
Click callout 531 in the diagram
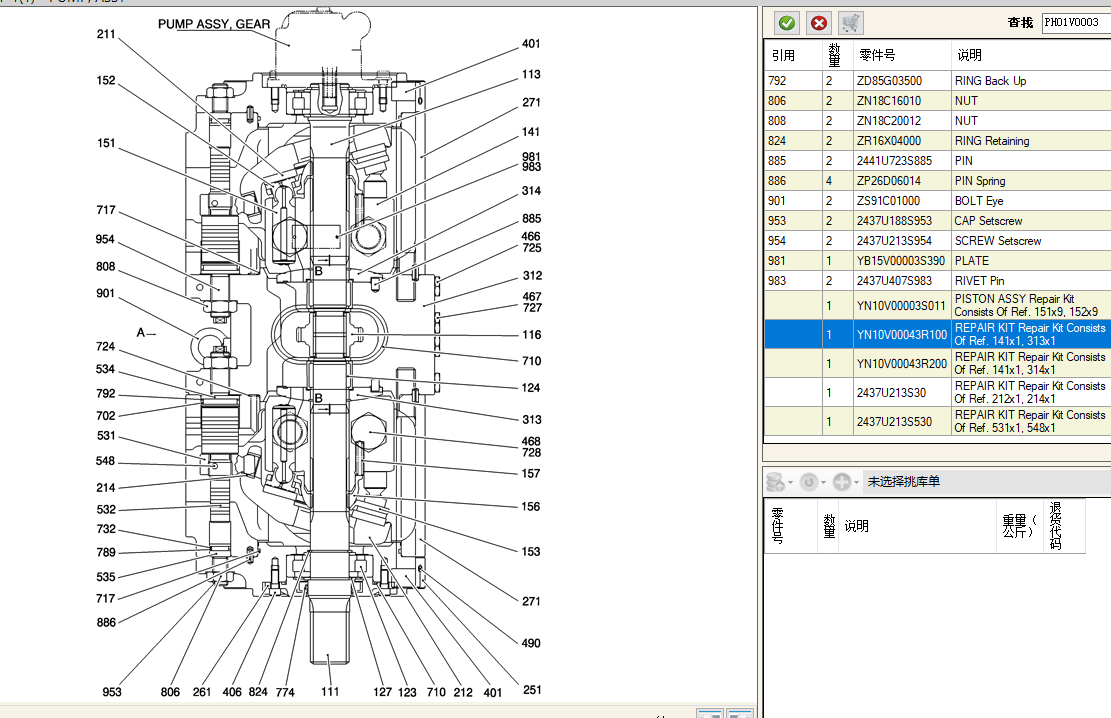tap(106, 436)
